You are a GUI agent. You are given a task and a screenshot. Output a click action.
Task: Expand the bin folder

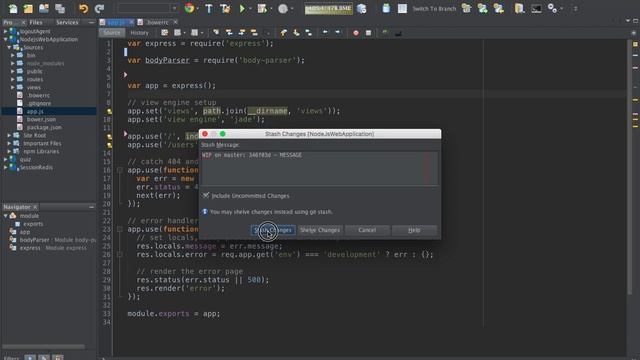[13, 55]
